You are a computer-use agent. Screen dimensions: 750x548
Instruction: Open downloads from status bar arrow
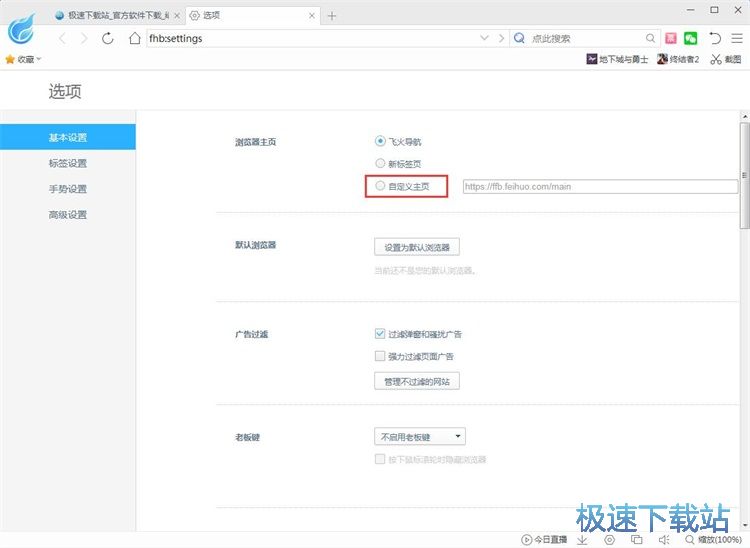[582, 539]
